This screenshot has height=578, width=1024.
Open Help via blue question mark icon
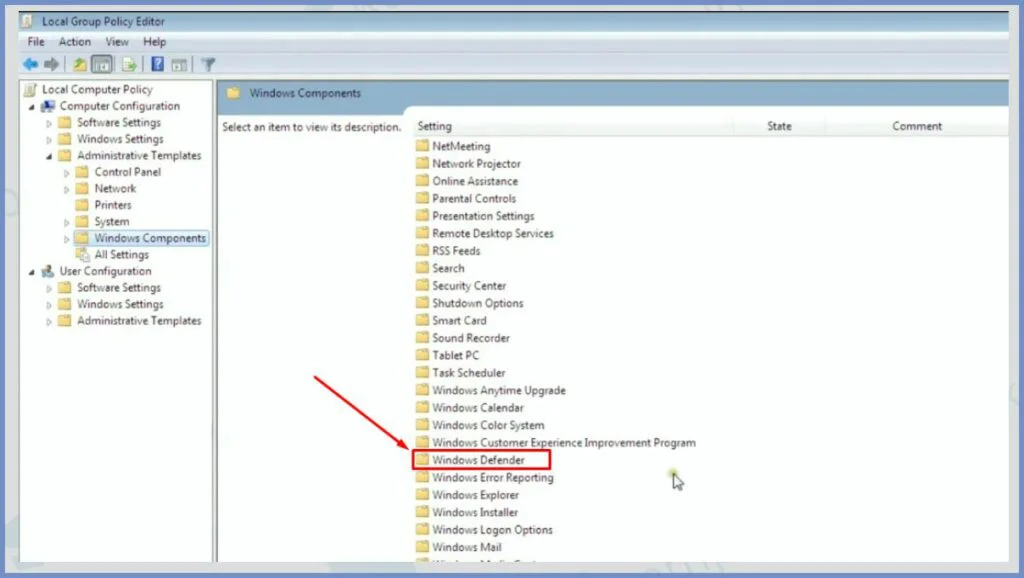(157, 65)
